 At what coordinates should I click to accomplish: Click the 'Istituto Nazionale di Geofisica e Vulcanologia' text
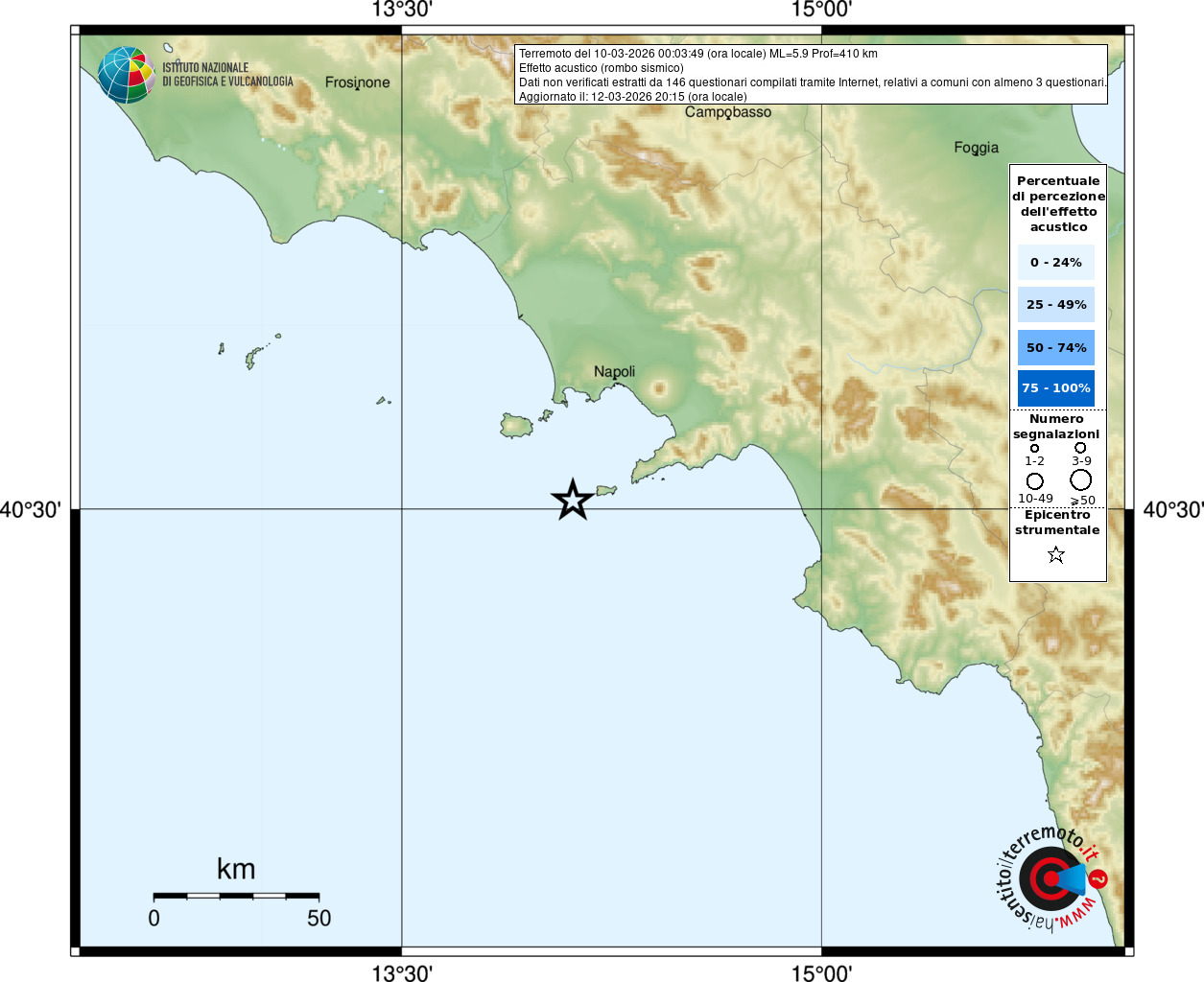click(227, 75)
